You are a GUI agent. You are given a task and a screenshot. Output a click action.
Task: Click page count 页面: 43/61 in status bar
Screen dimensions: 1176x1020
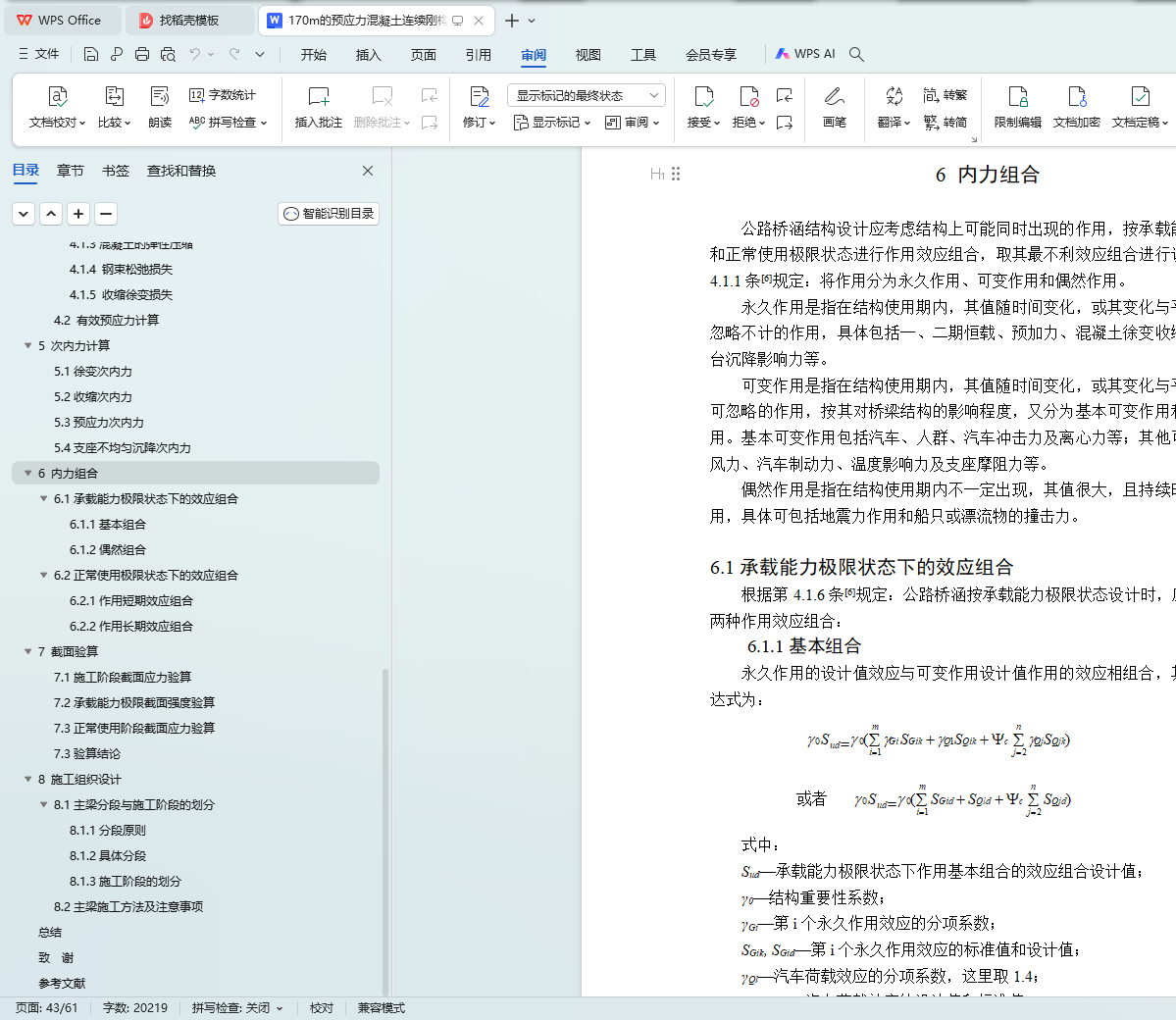[46, 1008]
